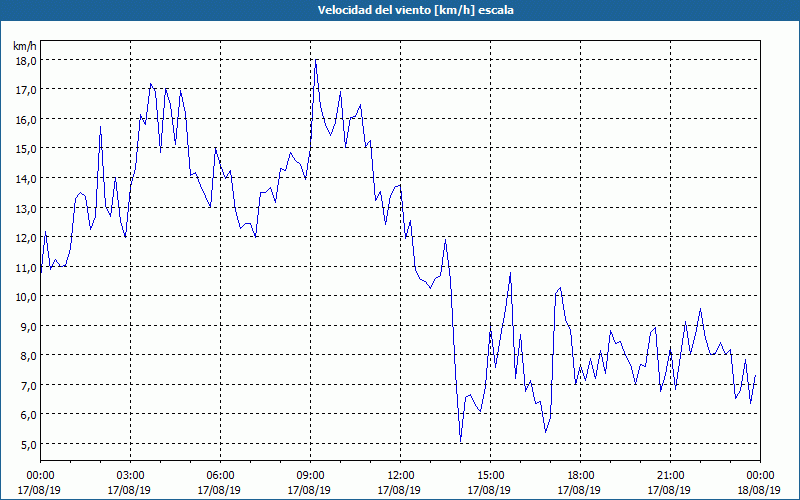Click the '13,0' y-axis value
This screenshot has height=500, width=800.
tap(27, 208)
